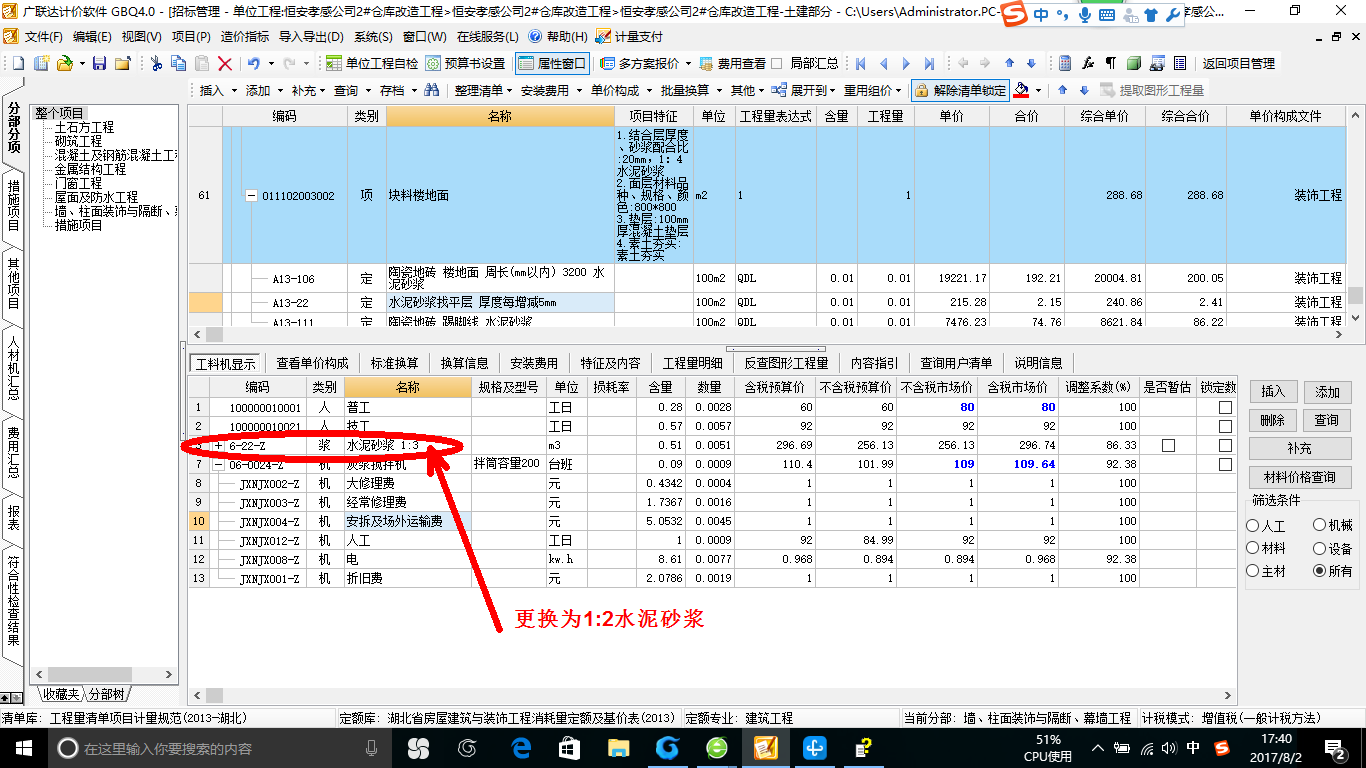Viewport: 1366px width, 768px height.
Task: Click 费用查看 fee view button
Action: pyautogui.click(x=732, y=63)
